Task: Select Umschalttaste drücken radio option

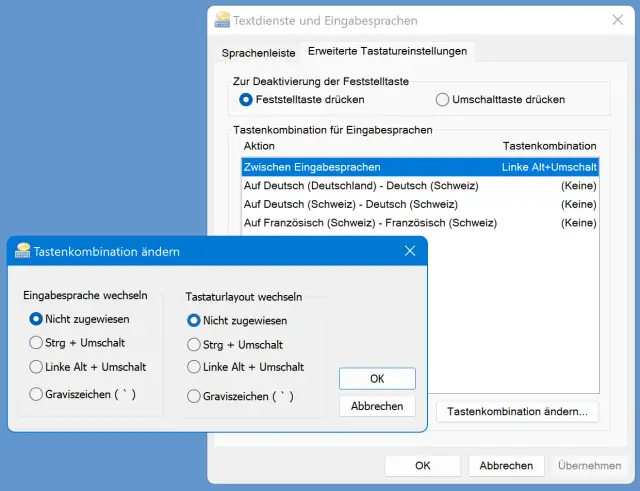Action: click(x=443, y=100)
